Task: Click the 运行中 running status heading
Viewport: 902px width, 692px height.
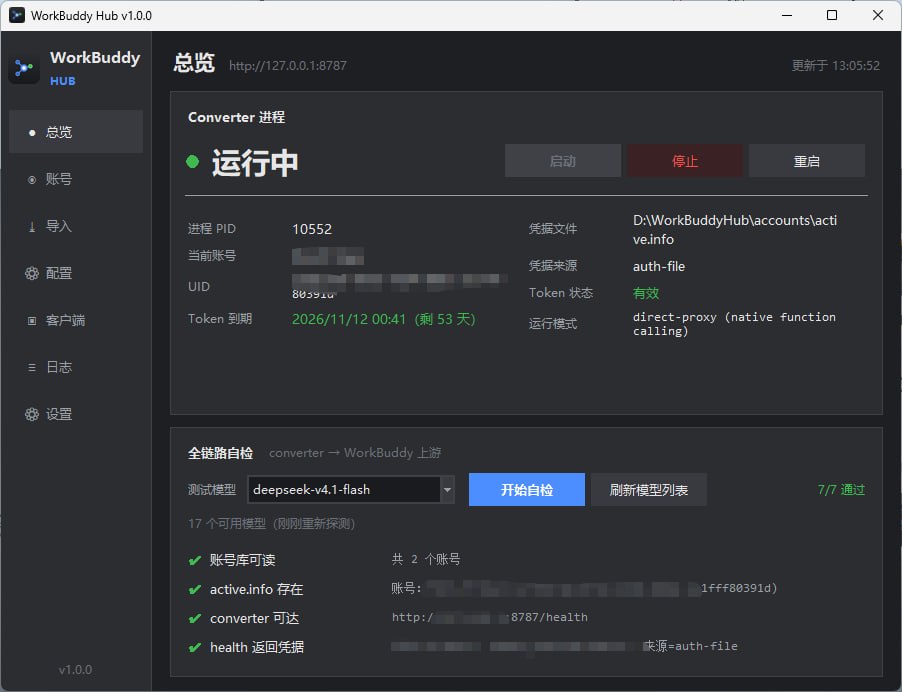Action: point(255,162)
